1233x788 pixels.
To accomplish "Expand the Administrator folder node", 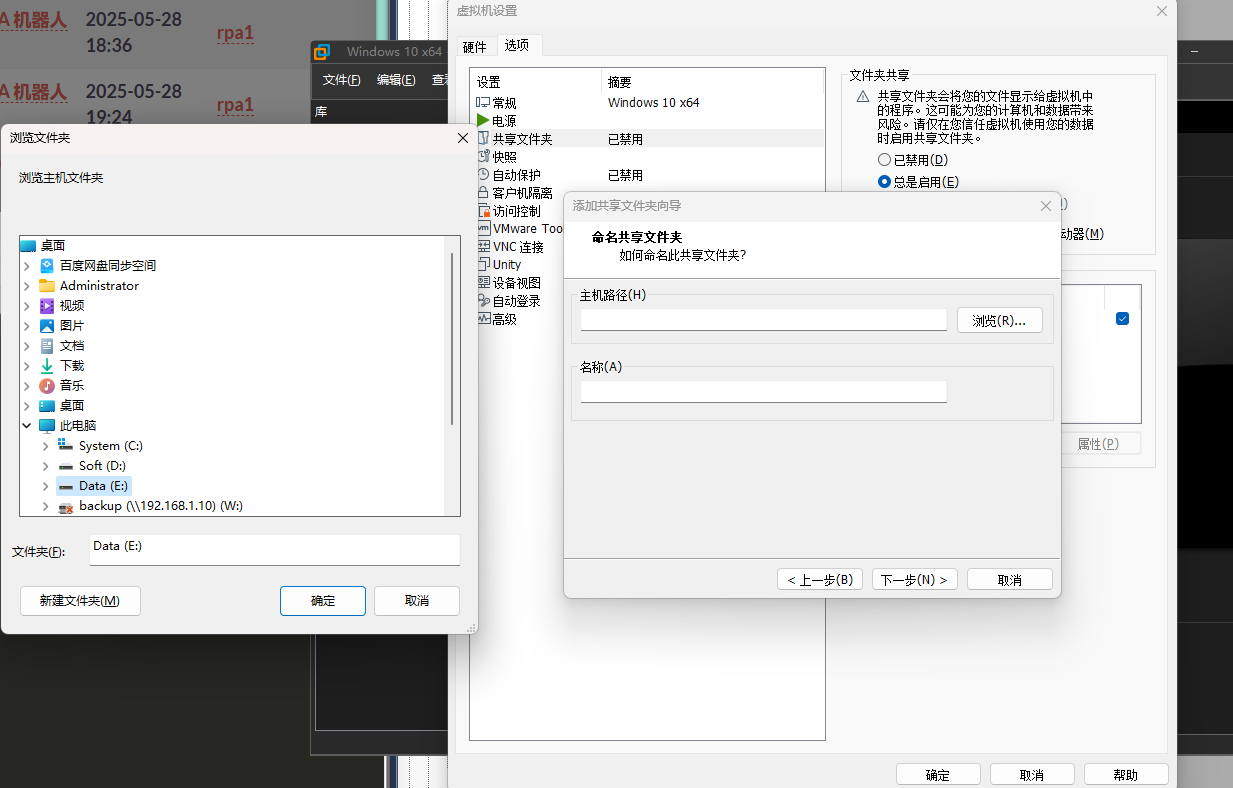I will coord(28,285).
